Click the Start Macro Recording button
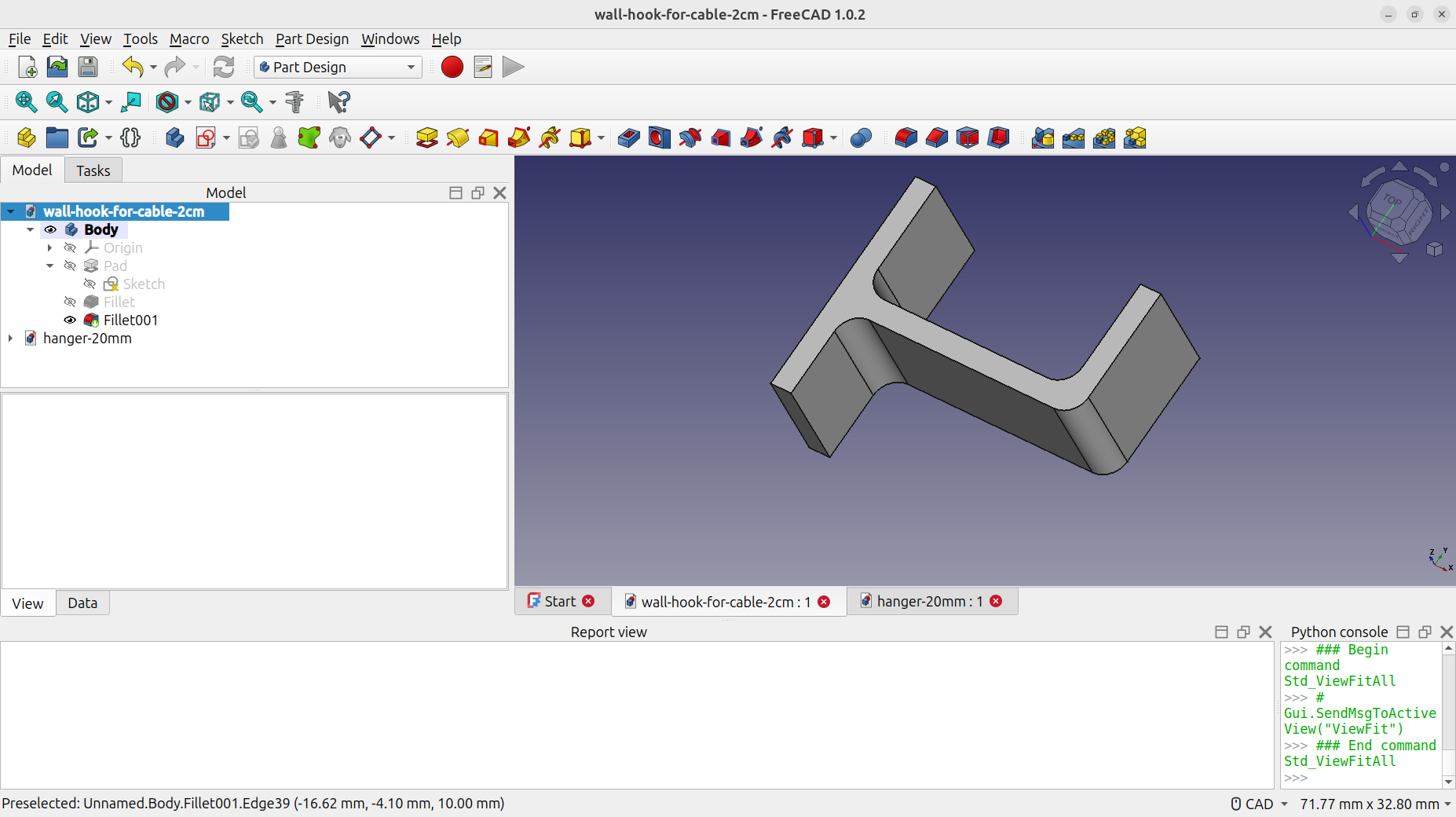 [x=452, y=68]
